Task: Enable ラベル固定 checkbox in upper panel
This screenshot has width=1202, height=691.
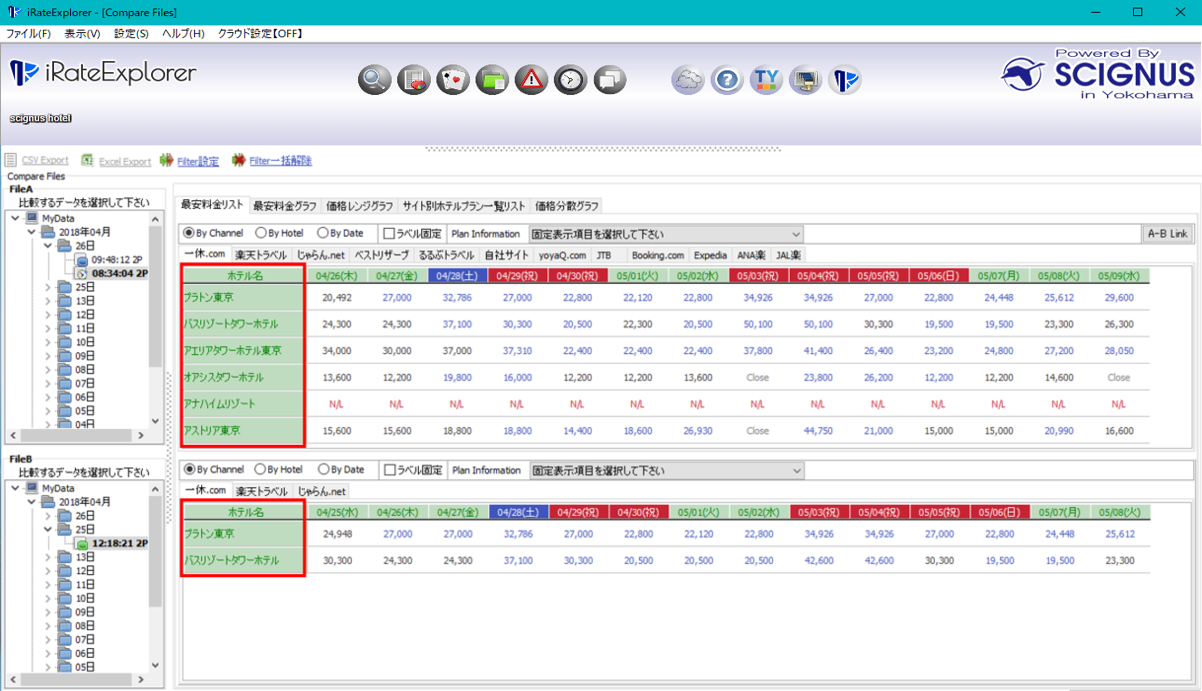Action: (x=390, y=234)
